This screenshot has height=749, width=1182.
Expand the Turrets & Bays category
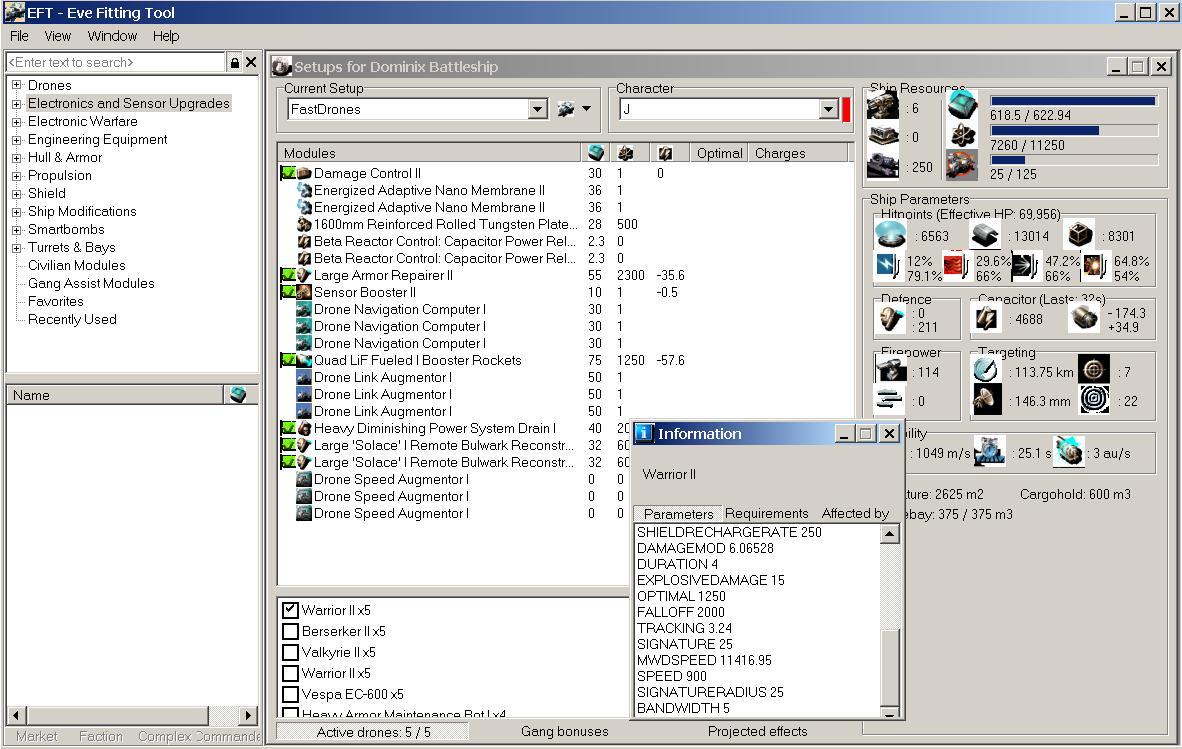[x=17, y=247]
